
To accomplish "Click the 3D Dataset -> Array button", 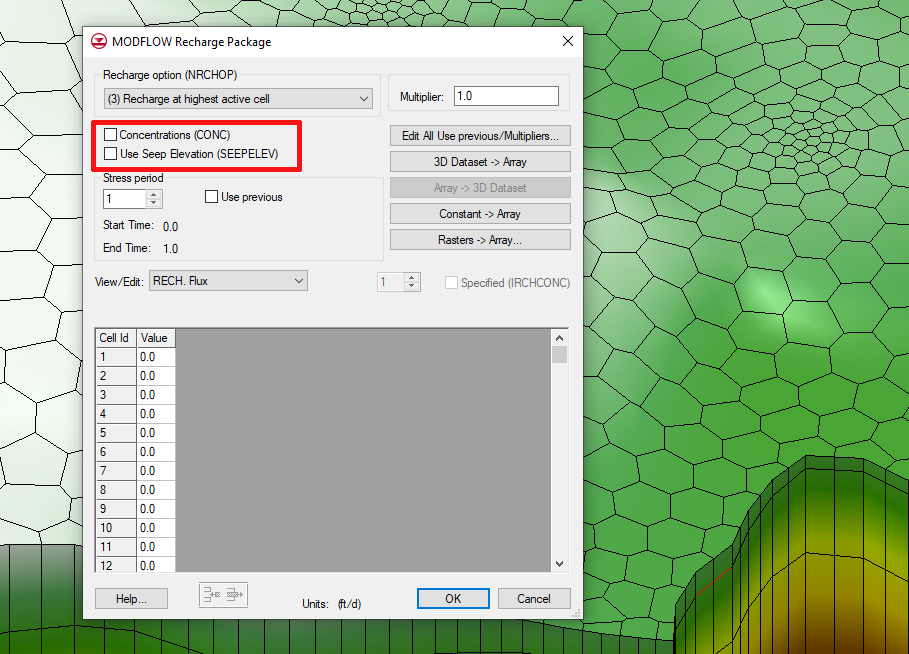I will [x=479, y=161].
